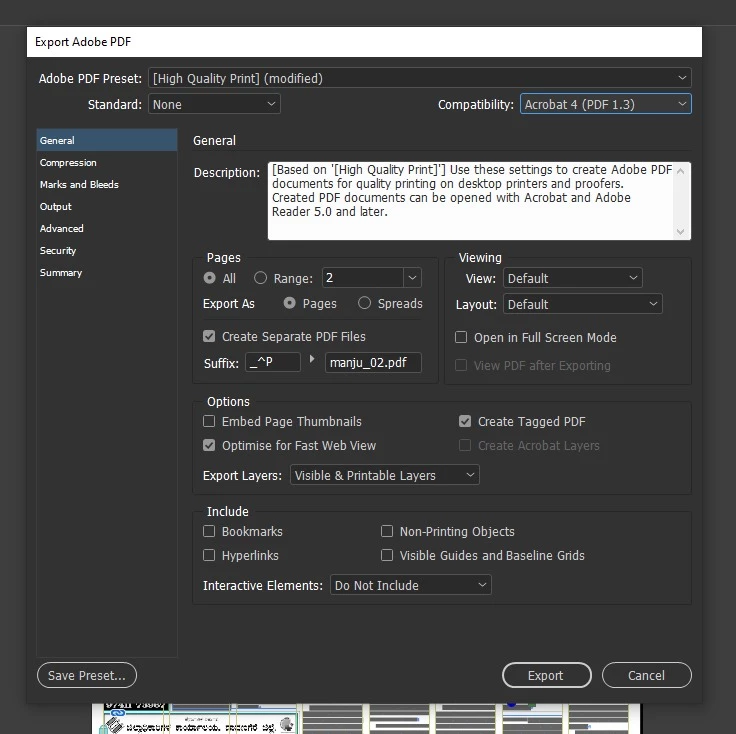Click the page Range input field
736x734 pixels.
click(362, 278)
